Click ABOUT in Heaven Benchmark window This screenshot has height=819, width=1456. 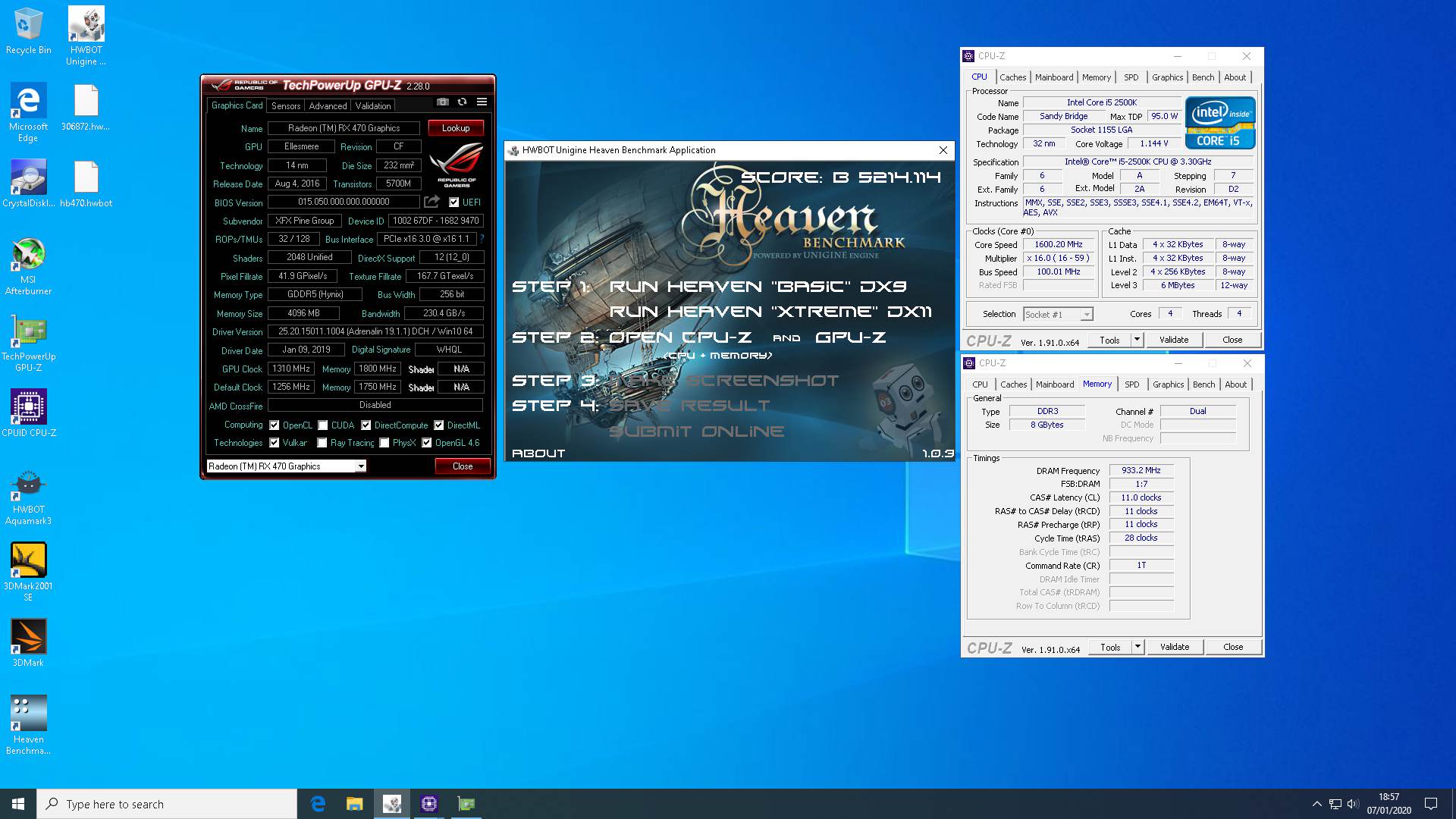[538, 453]
